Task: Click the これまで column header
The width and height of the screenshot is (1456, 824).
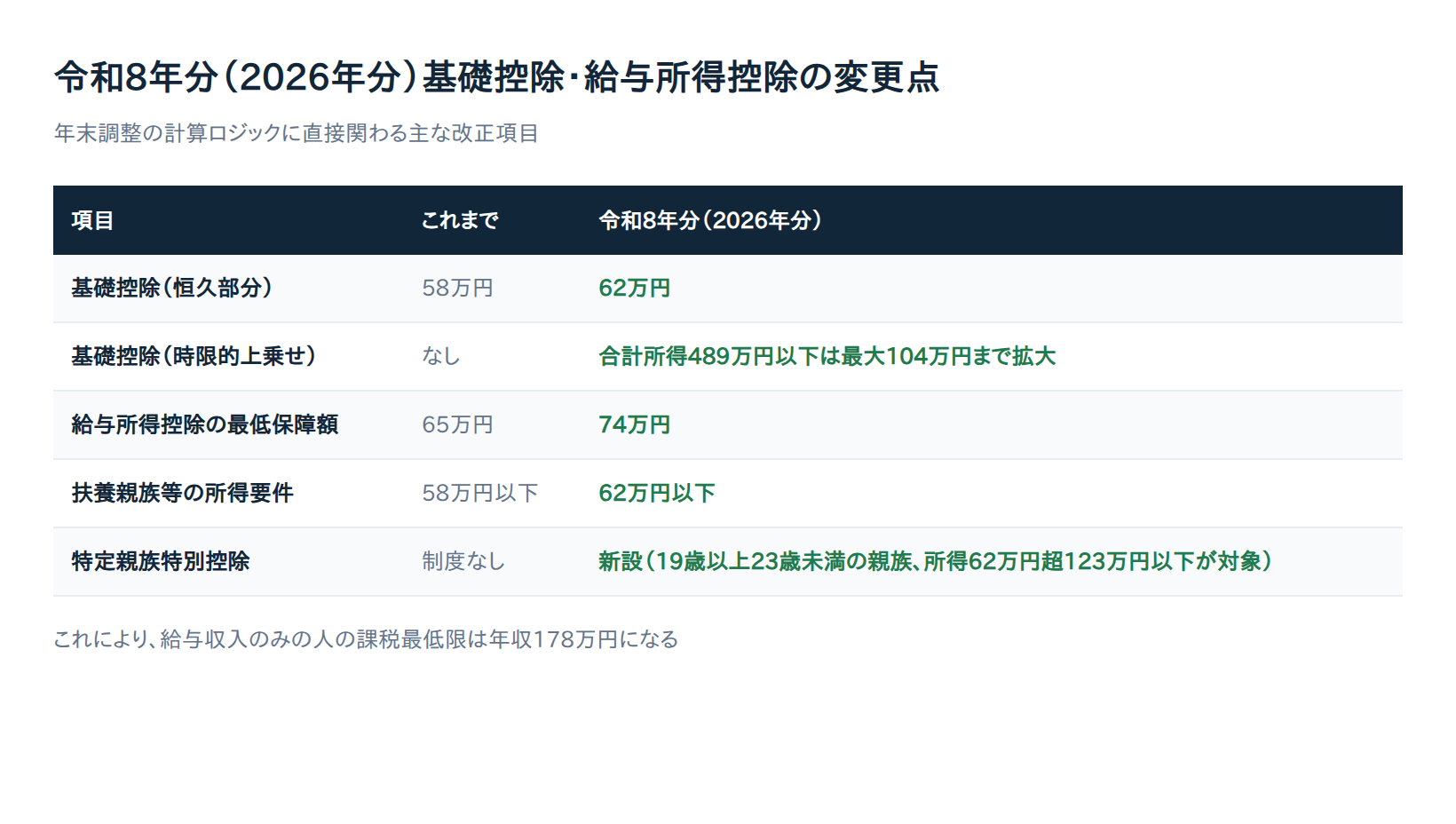Action: [460, 220]
